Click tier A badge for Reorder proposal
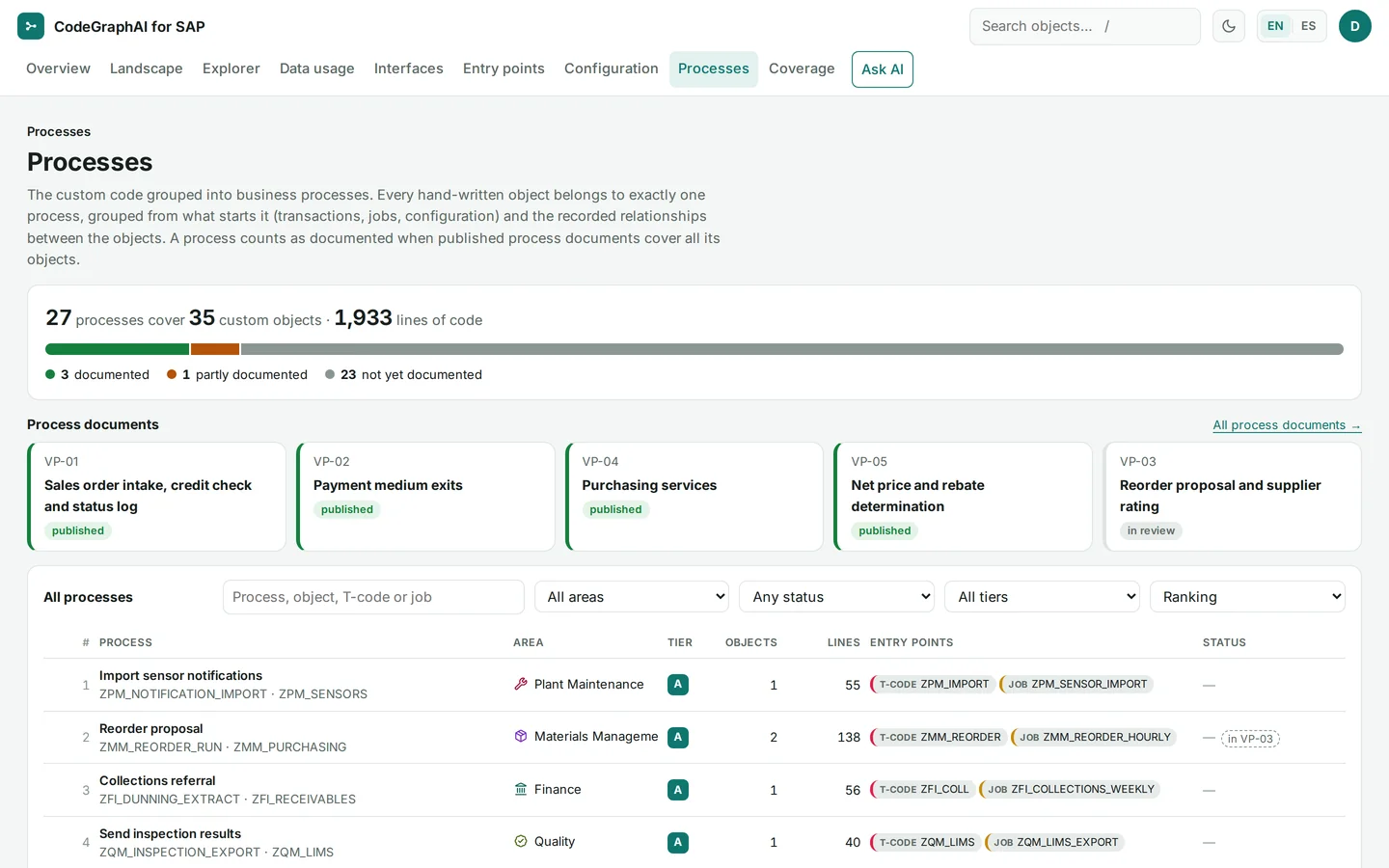This screenshot has width=1389, height=868. point(678,738)
